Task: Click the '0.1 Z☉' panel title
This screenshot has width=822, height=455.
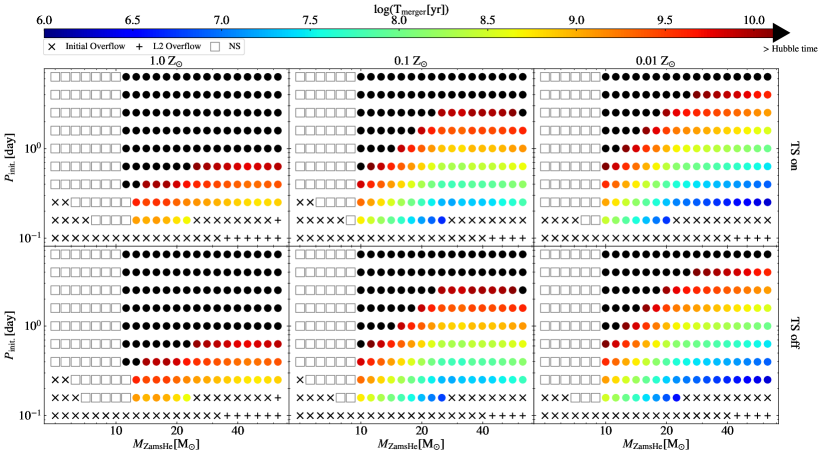Action: point(410,61)
